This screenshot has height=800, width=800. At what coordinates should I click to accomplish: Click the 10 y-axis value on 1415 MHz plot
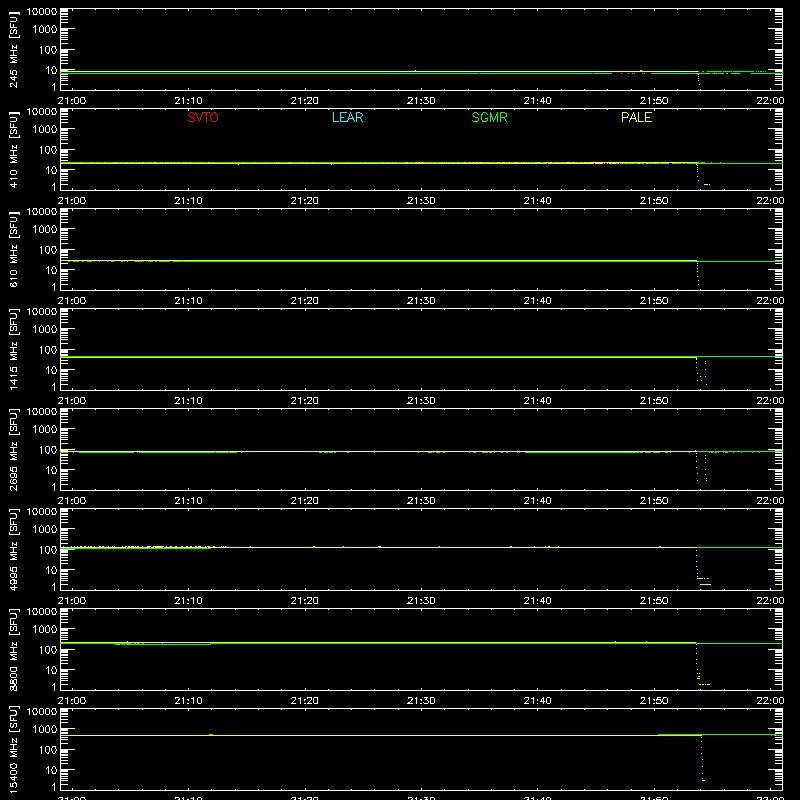51,370
